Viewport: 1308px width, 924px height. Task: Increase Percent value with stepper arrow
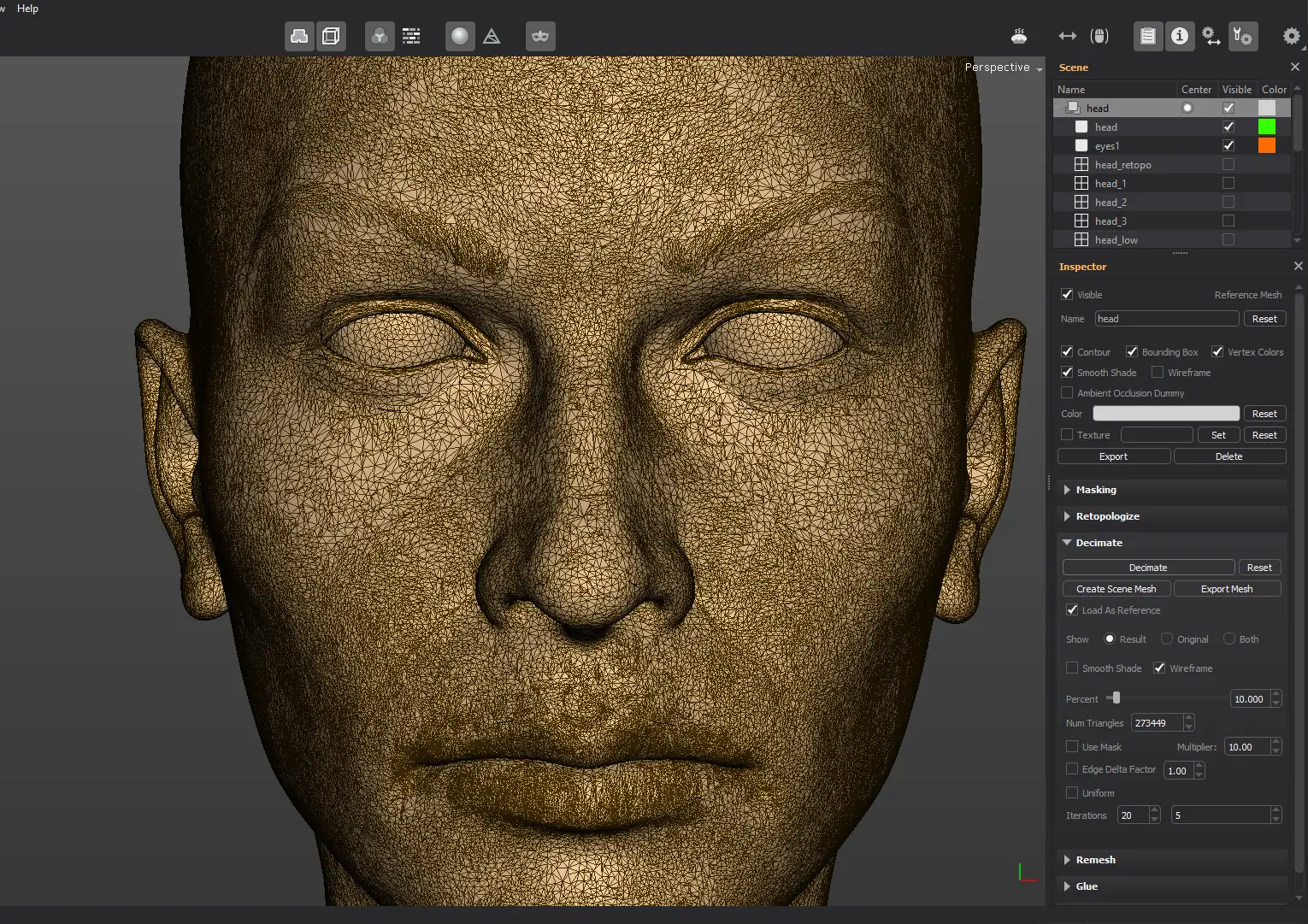click(x=1276, y=695)
